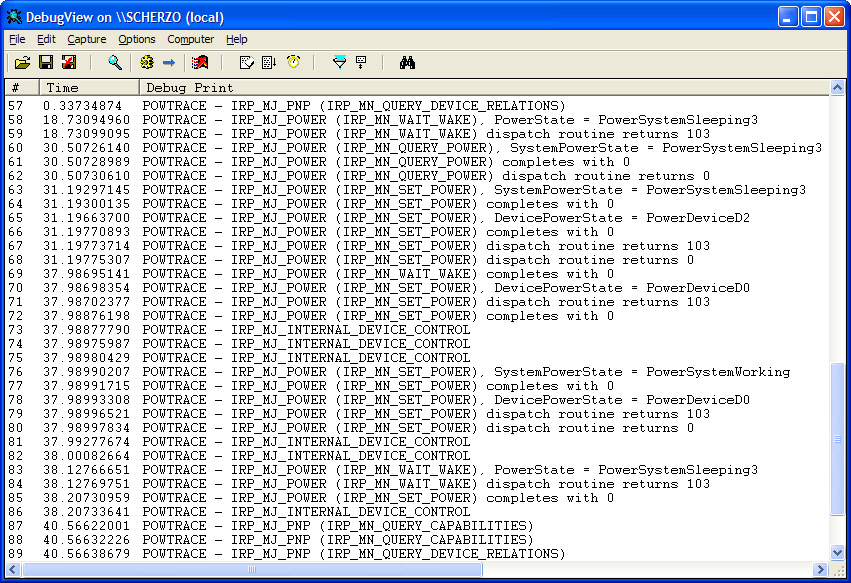The height and width of the screenshot is (583, 851).
Task: Expand the Computer menu
Action: (190, 39)
